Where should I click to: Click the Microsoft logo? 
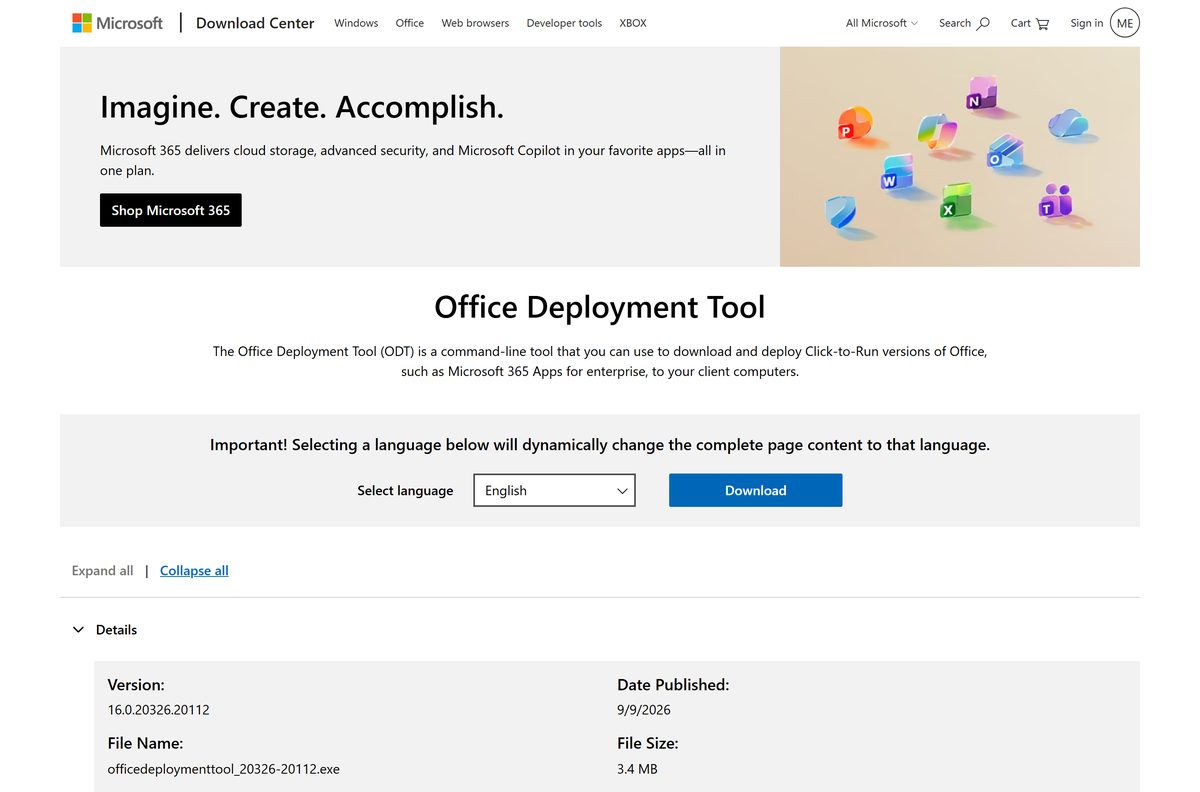pos(117,23)
